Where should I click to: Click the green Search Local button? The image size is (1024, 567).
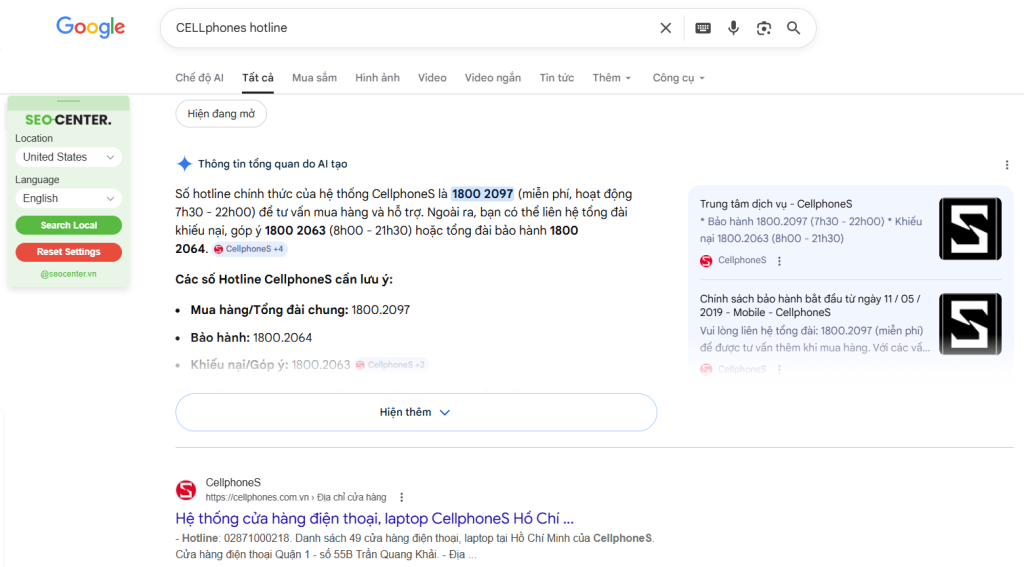click(69, 225)
